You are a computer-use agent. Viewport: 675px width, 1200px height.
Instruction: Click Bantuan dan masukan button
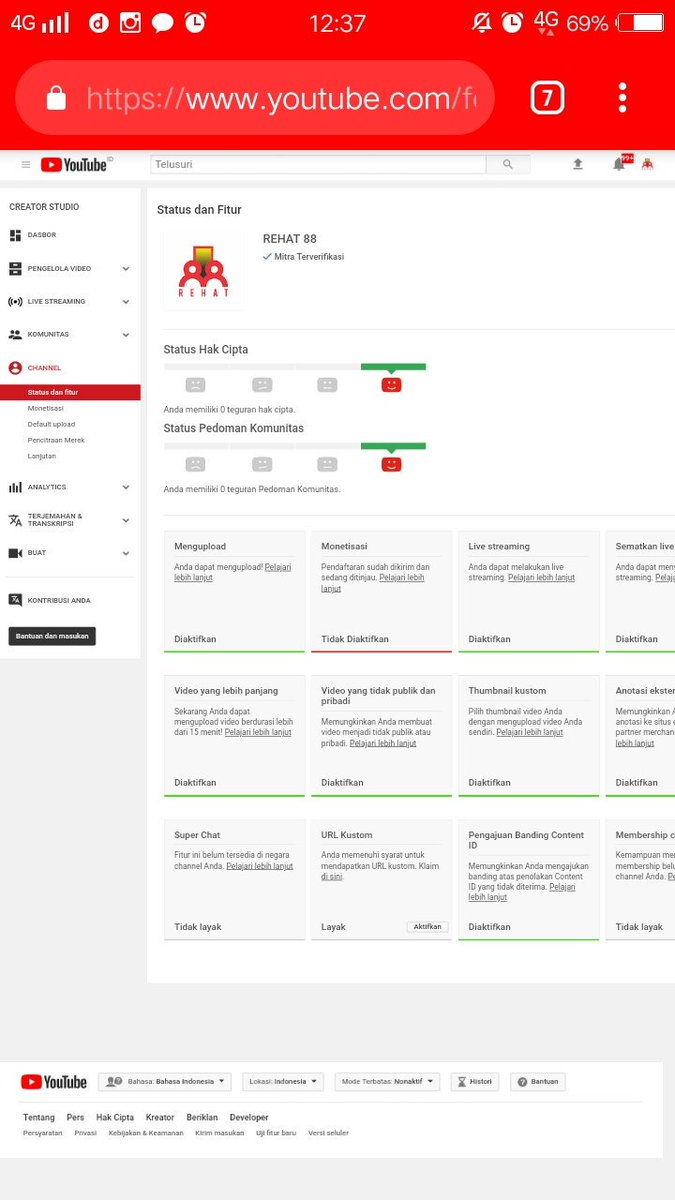(52, 636)
